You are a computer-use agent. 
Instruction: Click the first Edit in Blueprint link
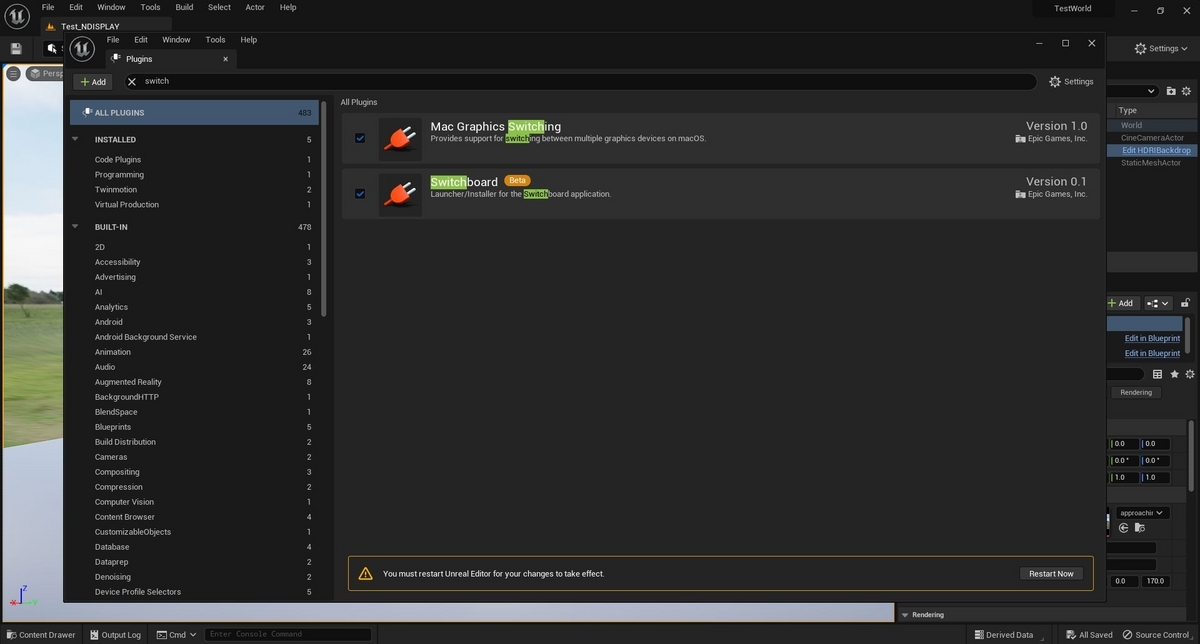click(x=1152, y=338)
